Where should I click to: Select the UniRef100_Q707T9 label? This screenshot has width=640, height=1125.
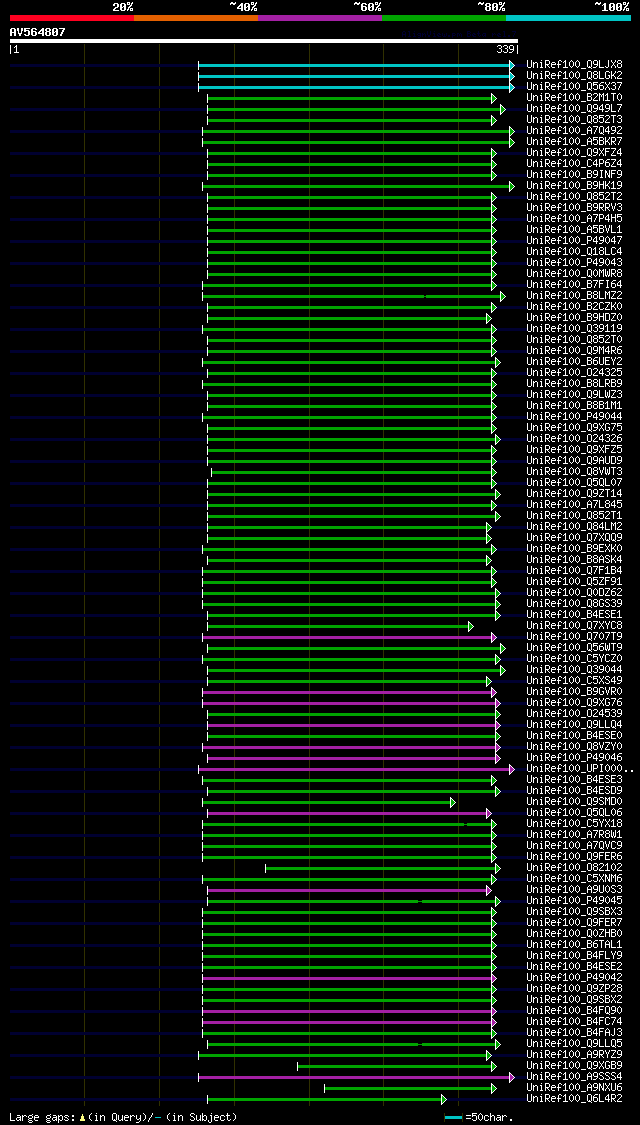point(574,636)
